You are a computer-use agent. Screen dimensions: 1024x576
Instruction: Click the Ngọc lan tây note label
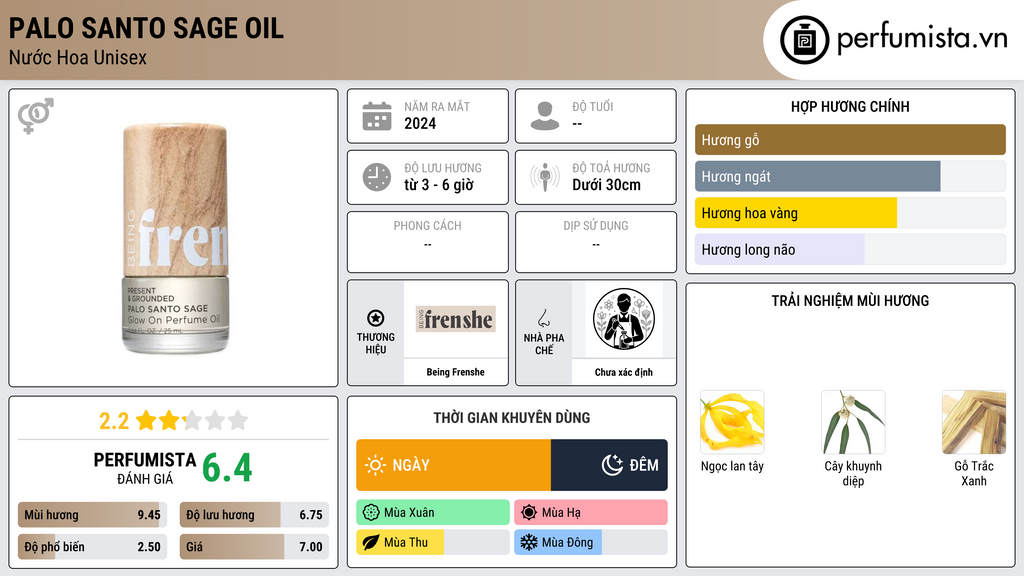(x=732, y=466)
